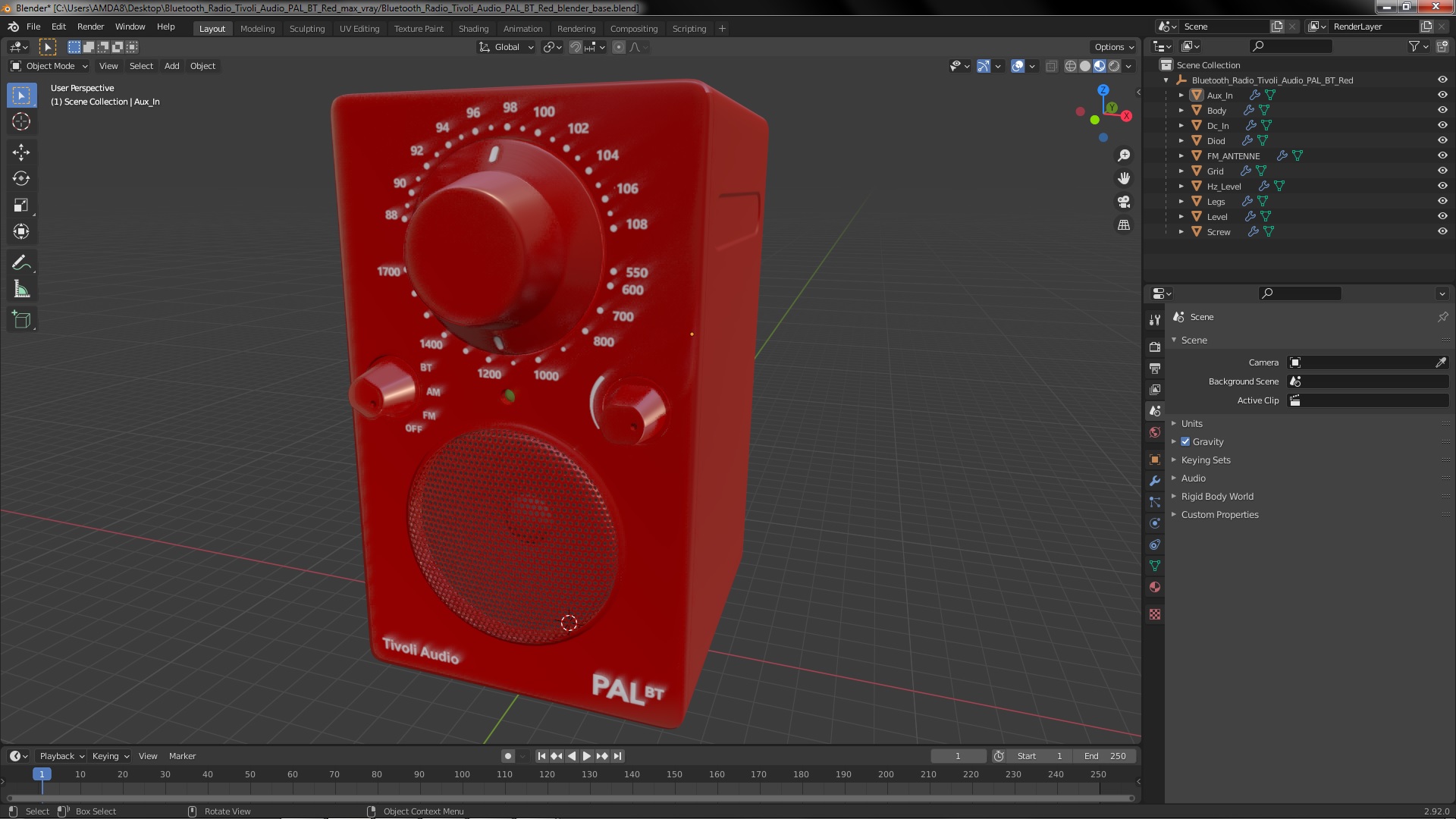Screen dimensions: 1456x819
Task: Switch to the UV Editing workspace tab
Action: point(359,29)
